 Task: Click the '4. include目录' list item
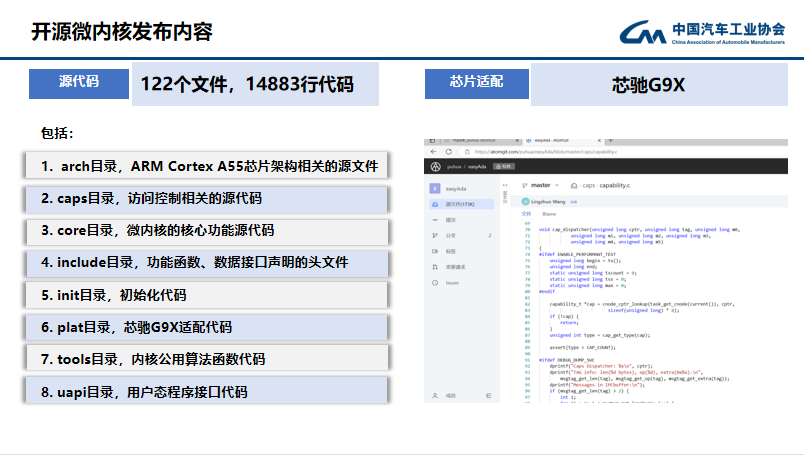(206, 263)
